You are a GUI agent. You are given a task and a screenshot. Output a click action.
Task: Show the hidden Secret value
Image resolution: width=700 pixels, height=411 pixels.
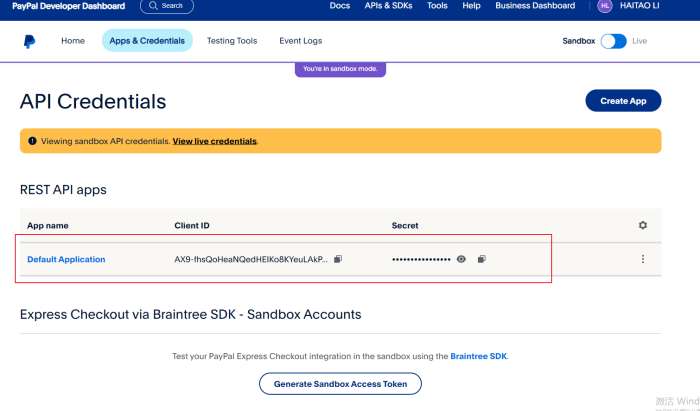(x=461, y=259)
